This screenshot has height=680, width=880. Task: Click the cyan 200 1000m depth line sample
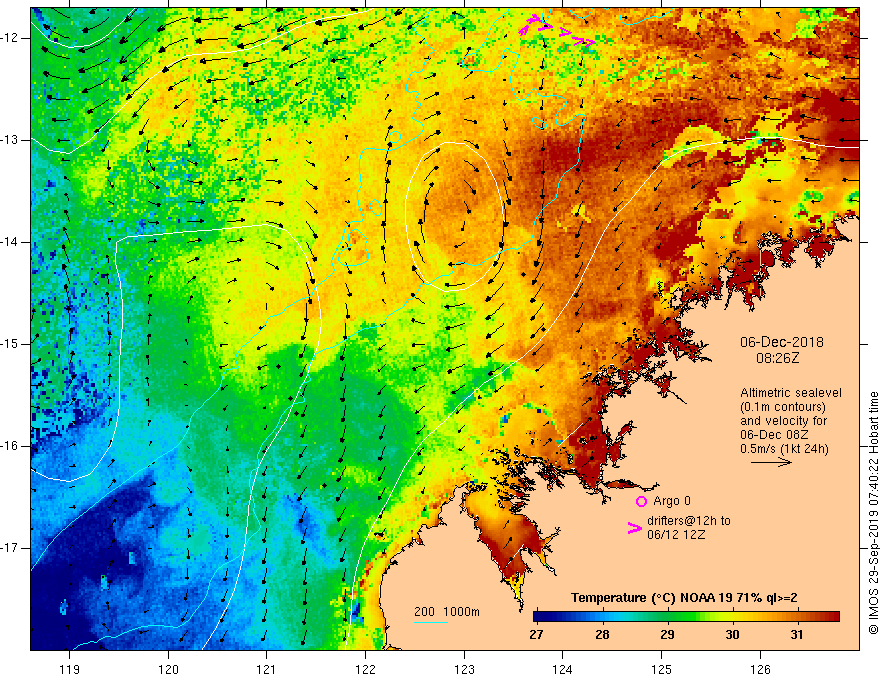point(431,622)
